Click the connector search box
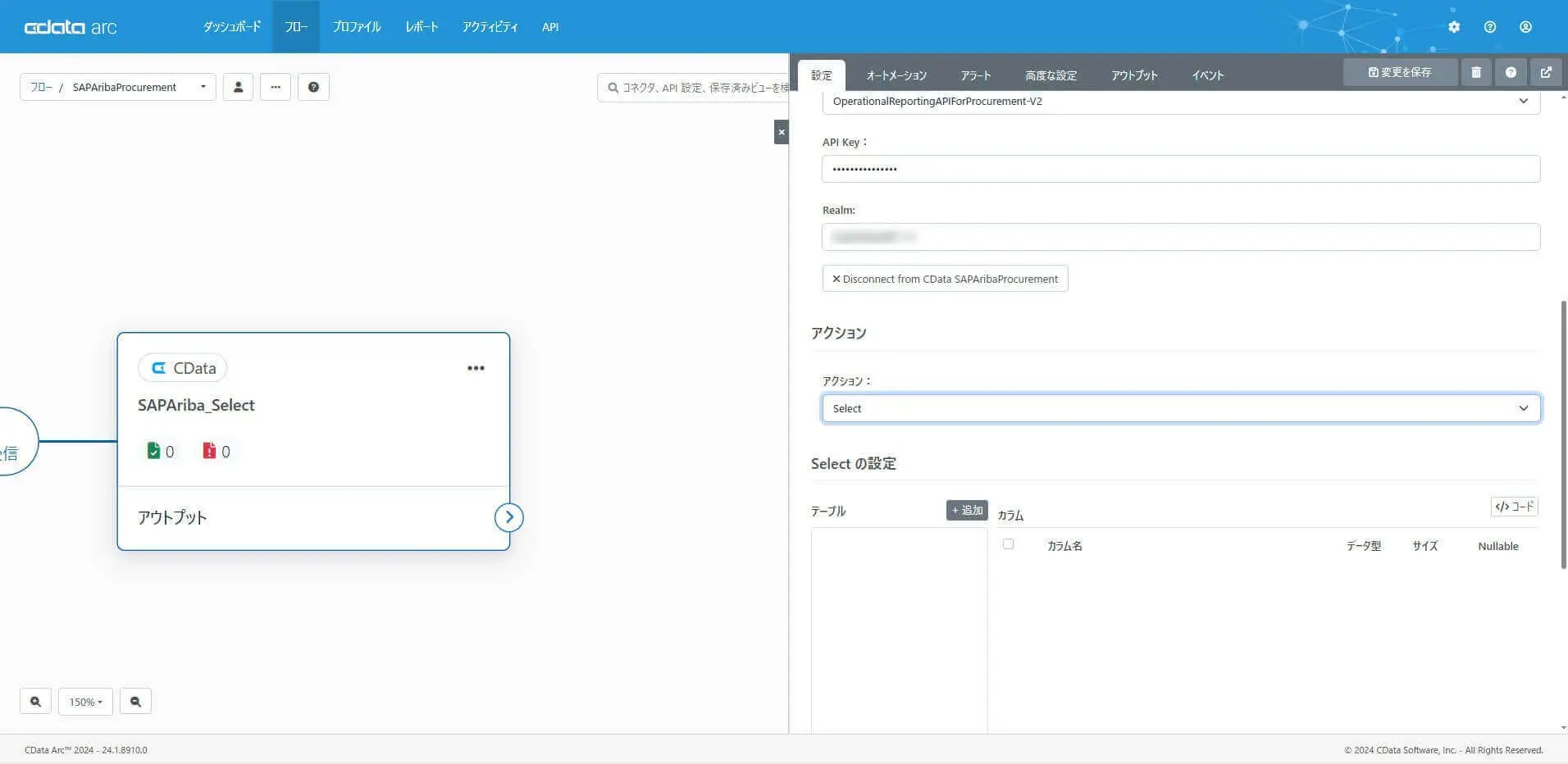 click(694, 87)
